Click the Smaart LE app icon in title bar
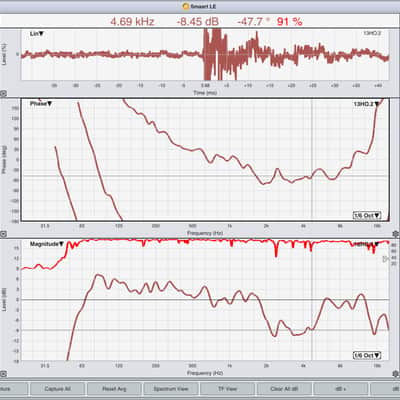The image size is (400, 400). click(x=186, y=6)
